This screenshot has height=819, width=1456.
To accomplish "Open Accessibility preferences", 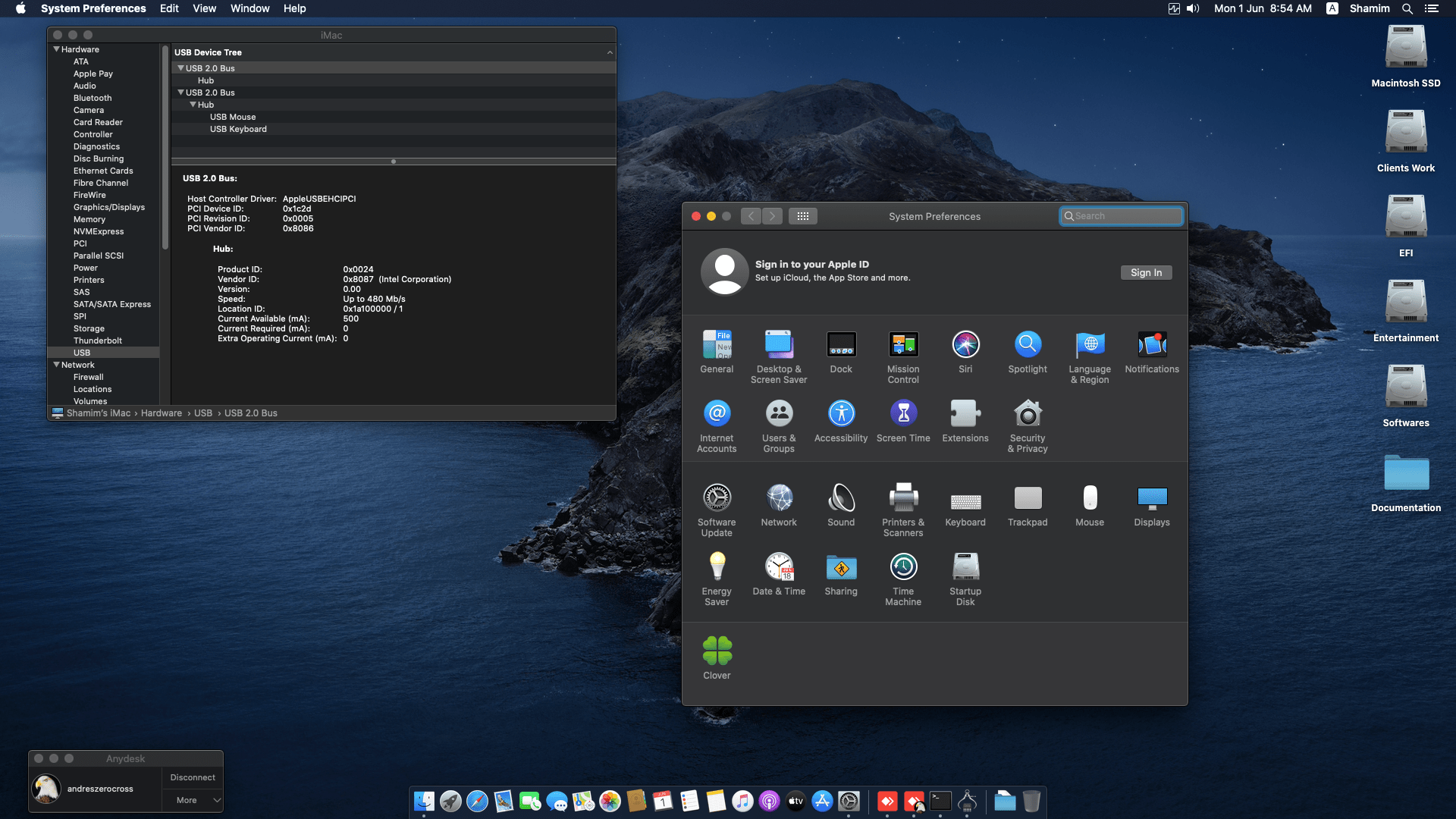I will [x=841, y=421].
